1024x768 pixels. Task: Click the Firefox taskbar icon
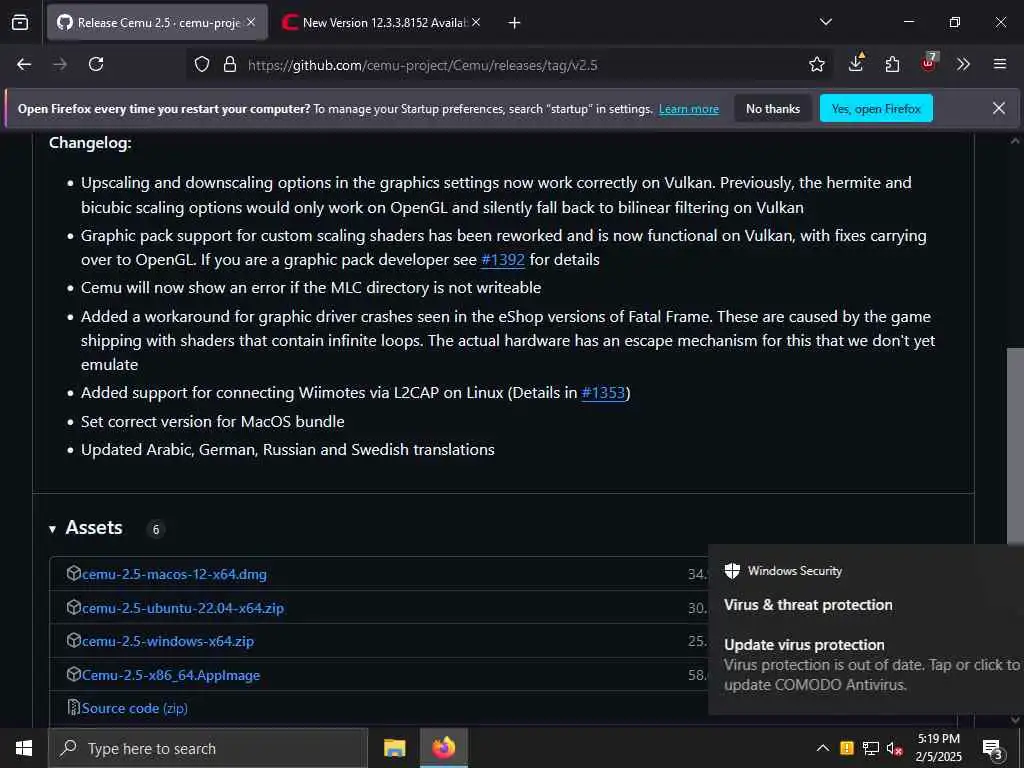pyautogui.click(x=443, y=748)
